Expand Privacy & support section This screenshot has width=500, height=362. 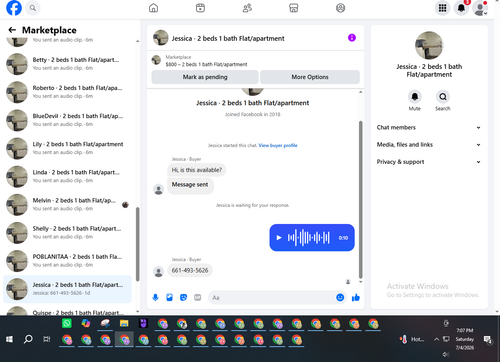click(429, 162)
